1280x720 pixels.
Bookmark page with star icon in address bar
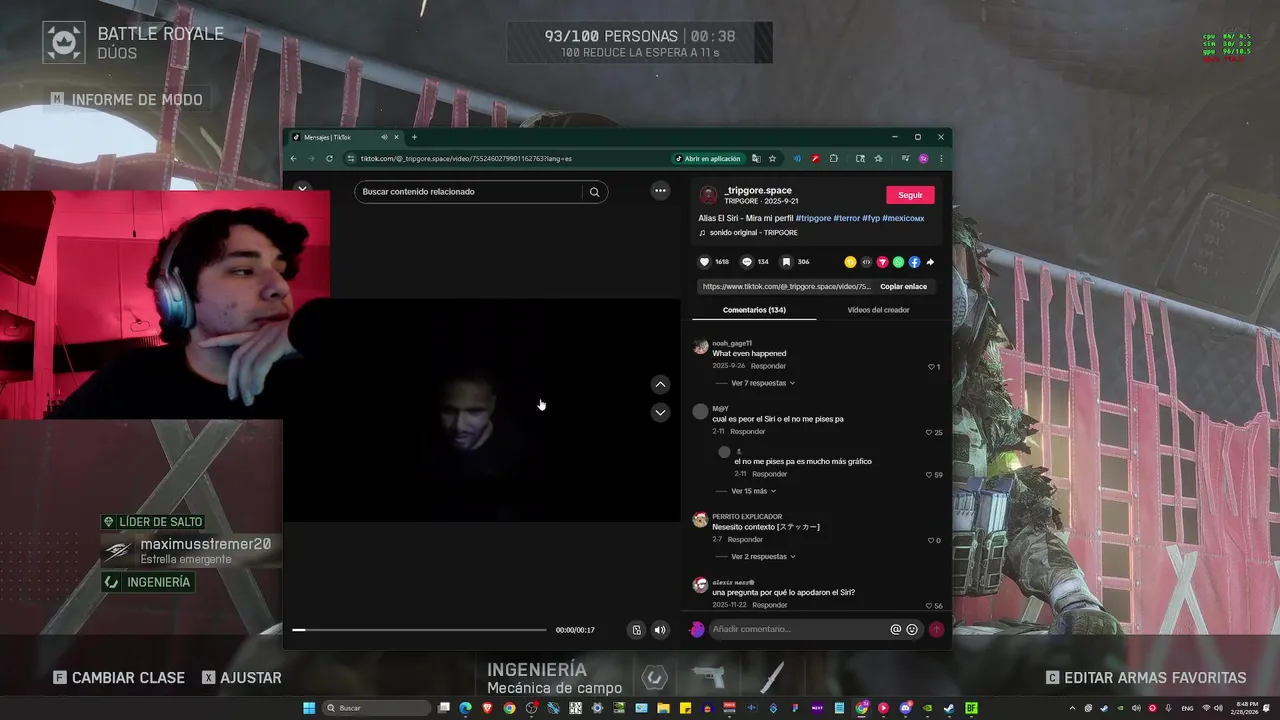(x=772, y=158)
